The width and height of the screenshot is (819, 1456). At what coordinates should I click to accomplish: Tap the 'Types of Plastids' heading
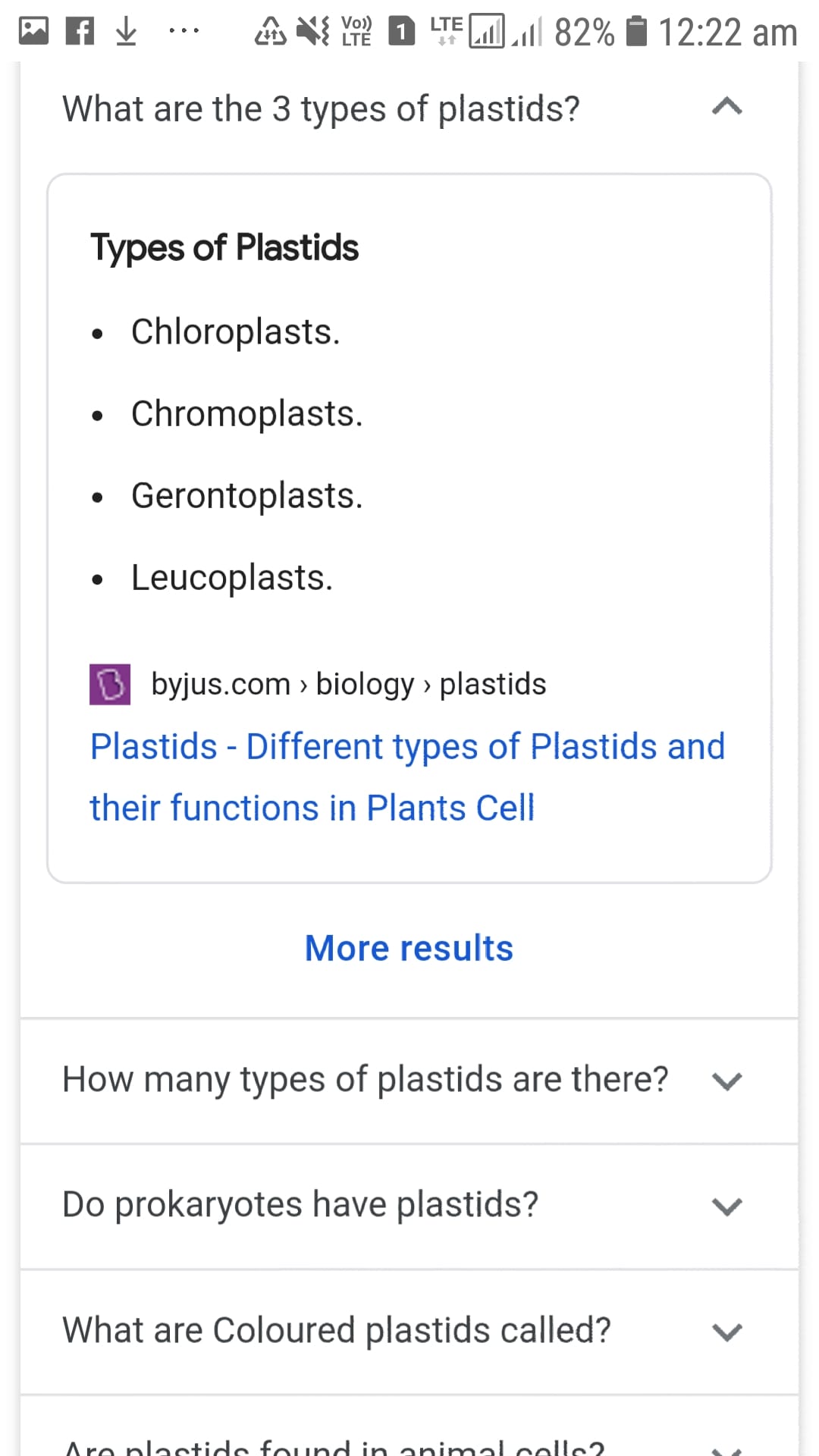pos(224,248)
